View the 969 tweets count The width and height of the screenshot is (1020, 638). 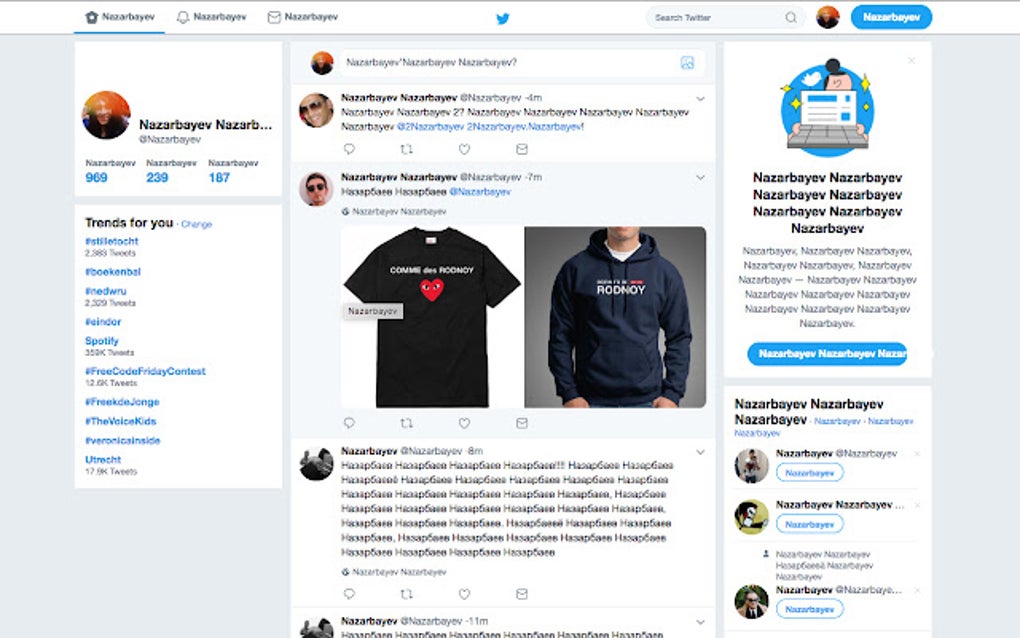click(x=96, y=178)
